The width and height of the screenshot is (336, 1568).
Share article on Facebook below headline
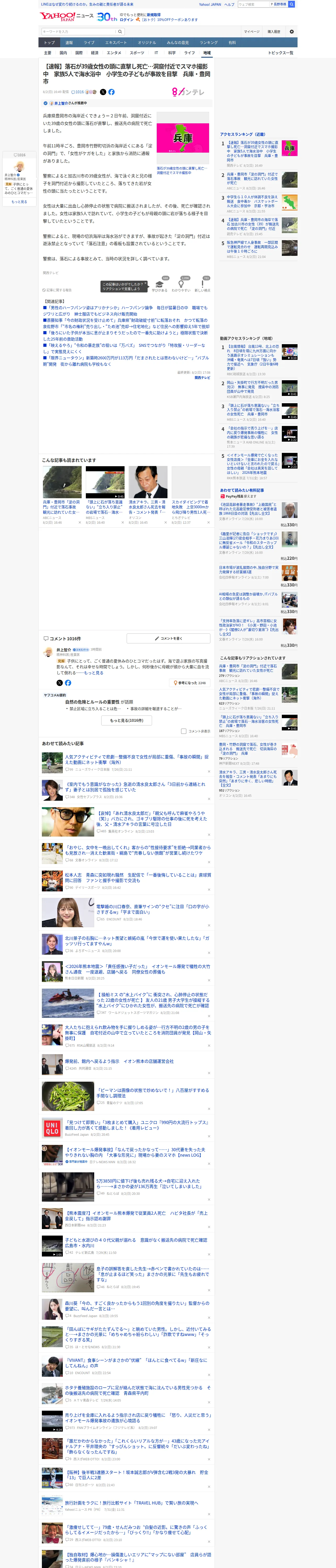(x=111, y=92)
